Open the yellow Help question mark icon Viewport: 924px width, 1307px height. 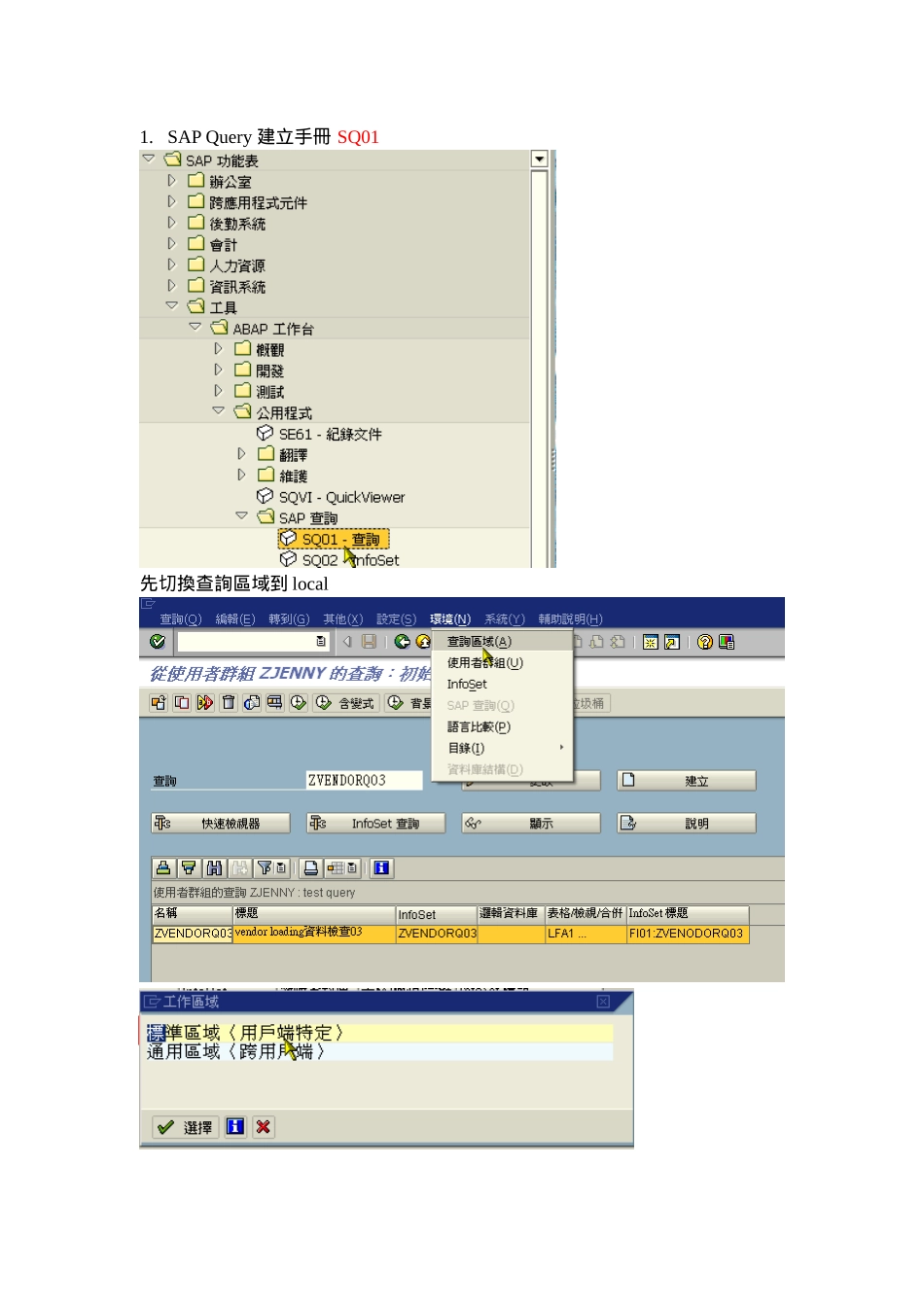point(705,642)
